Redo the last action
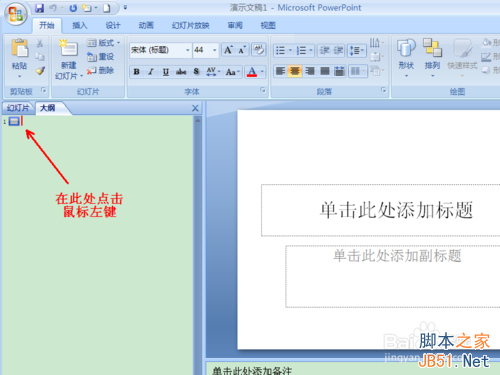The image size is (500, 375). coord(73,8)
